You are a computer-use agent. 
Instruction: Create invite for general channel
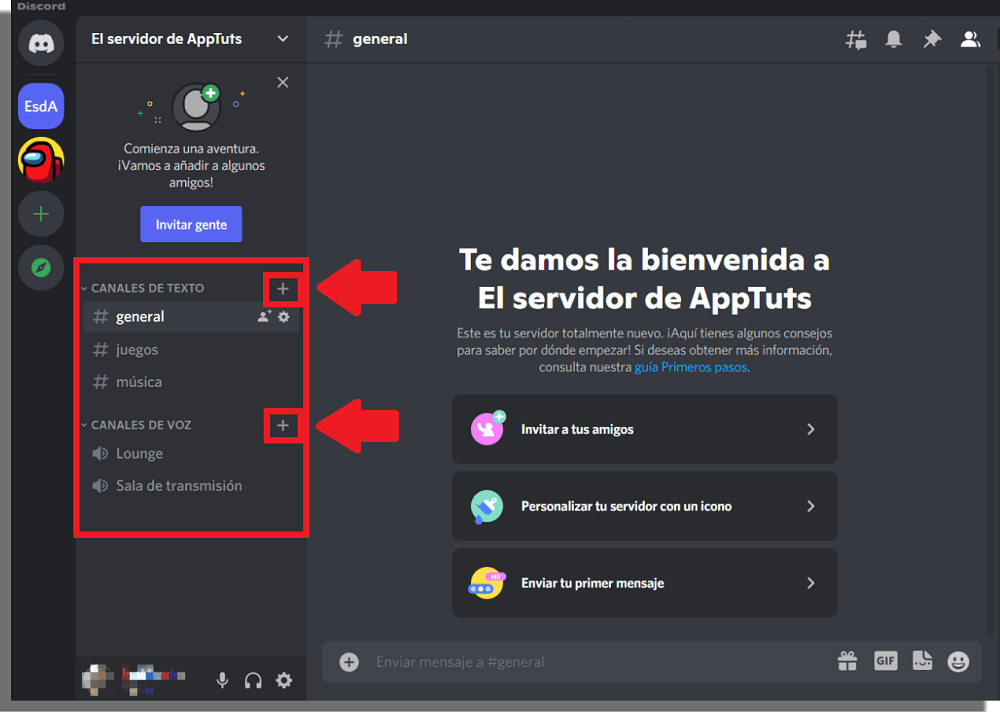click(x=264, y=316)
